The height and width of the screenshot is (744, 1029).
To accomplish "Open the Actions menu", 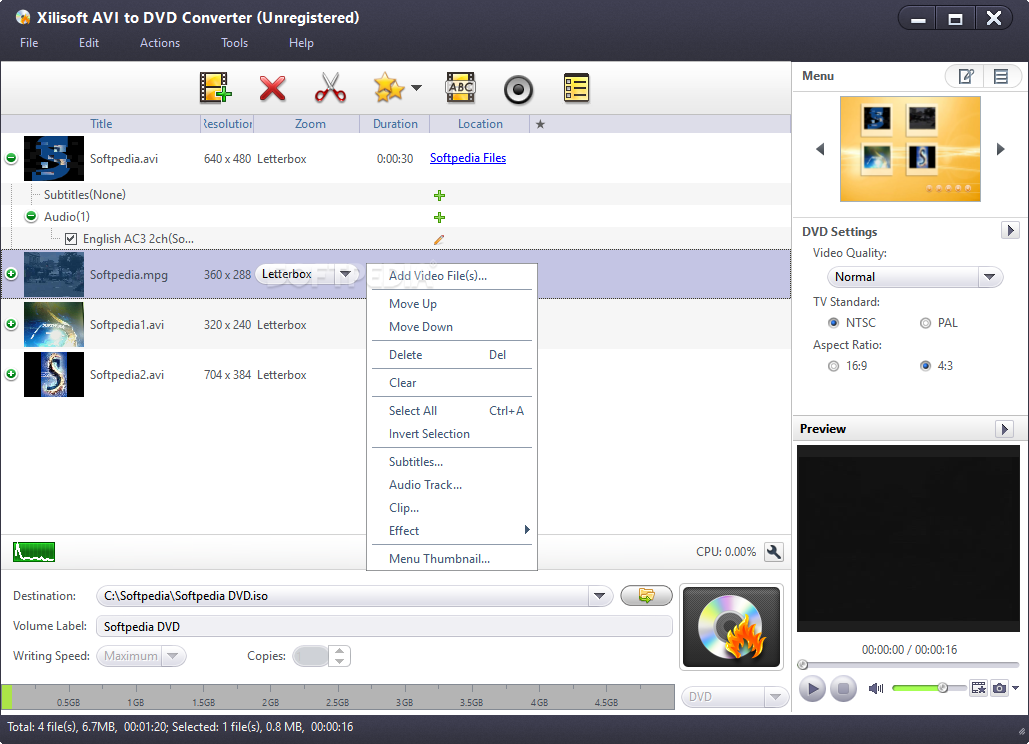I will pyautogui.click(x=159, y=43).
